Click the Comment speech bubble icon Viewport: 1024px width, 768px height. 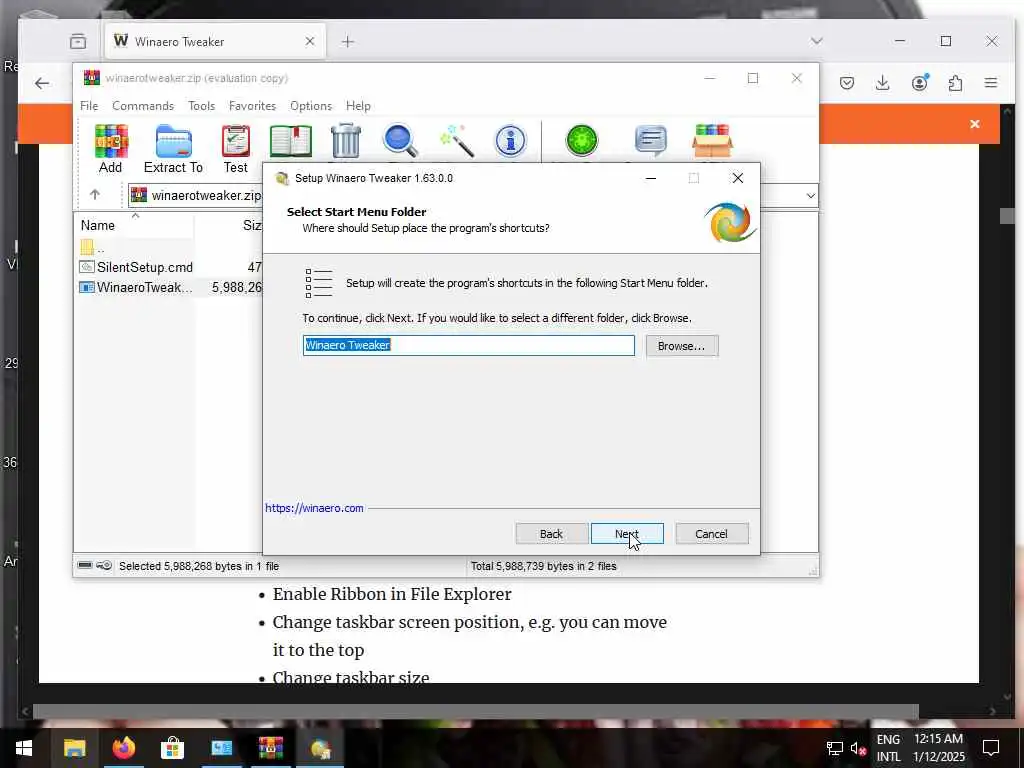coord(650,141)
